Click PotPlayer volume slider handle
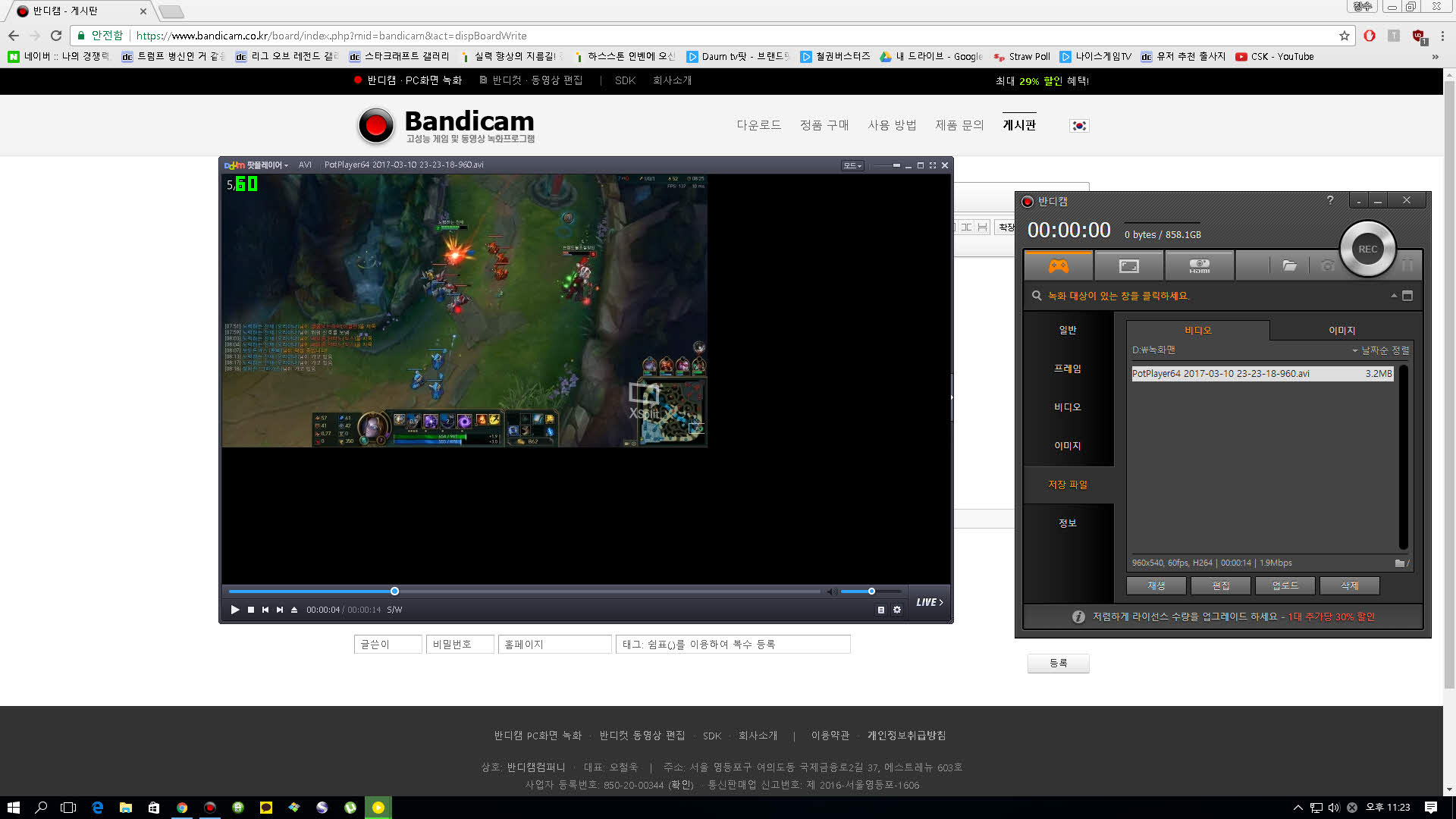 (x=871, y=591)
